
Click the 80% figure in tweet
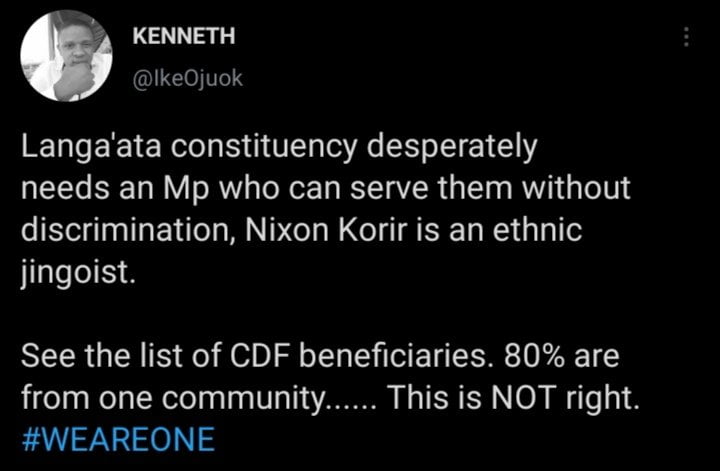[x=534, y=356]
